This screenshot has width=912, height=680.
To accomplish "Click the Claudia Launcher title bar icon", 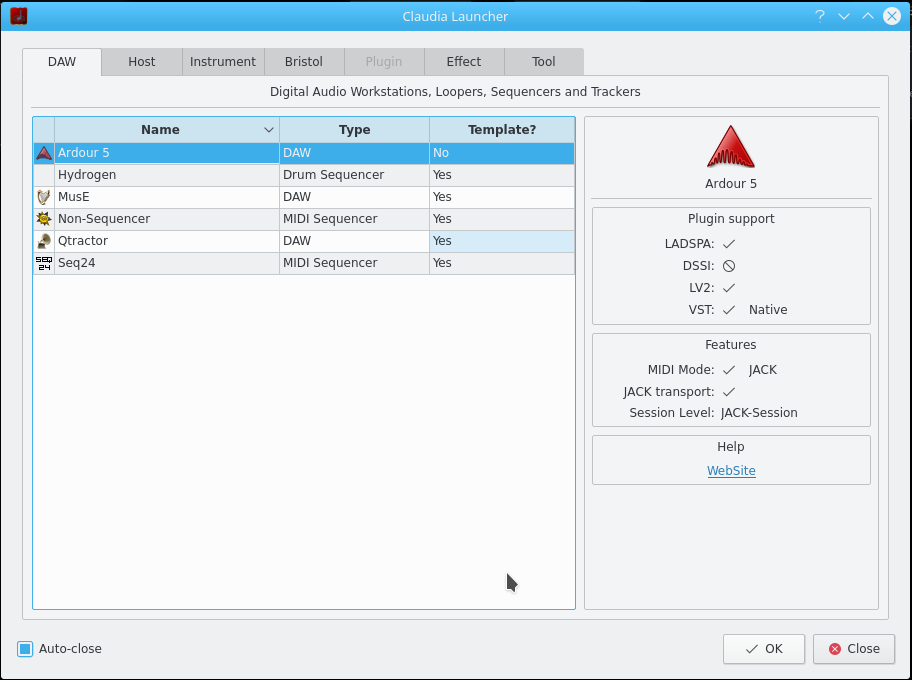I will (19, 16).
